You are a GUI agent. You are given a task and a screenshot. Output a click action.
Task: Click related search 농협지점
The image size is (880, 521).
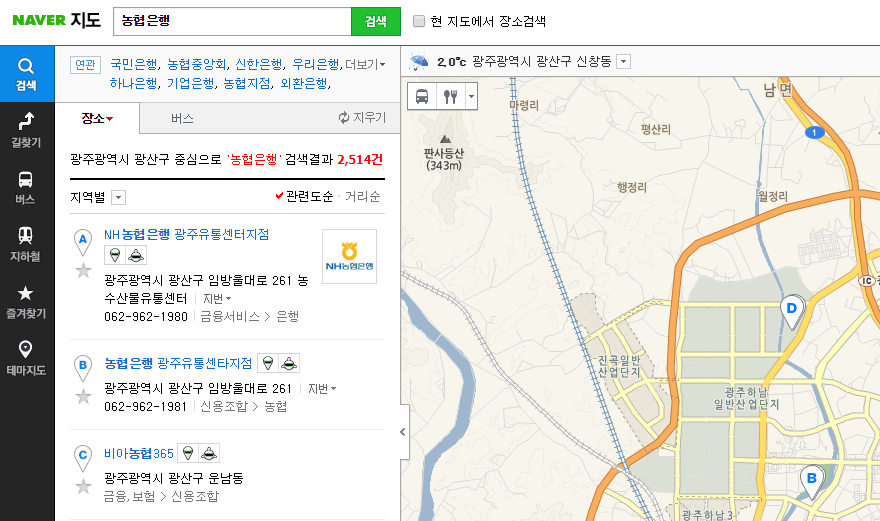[247, 84]
